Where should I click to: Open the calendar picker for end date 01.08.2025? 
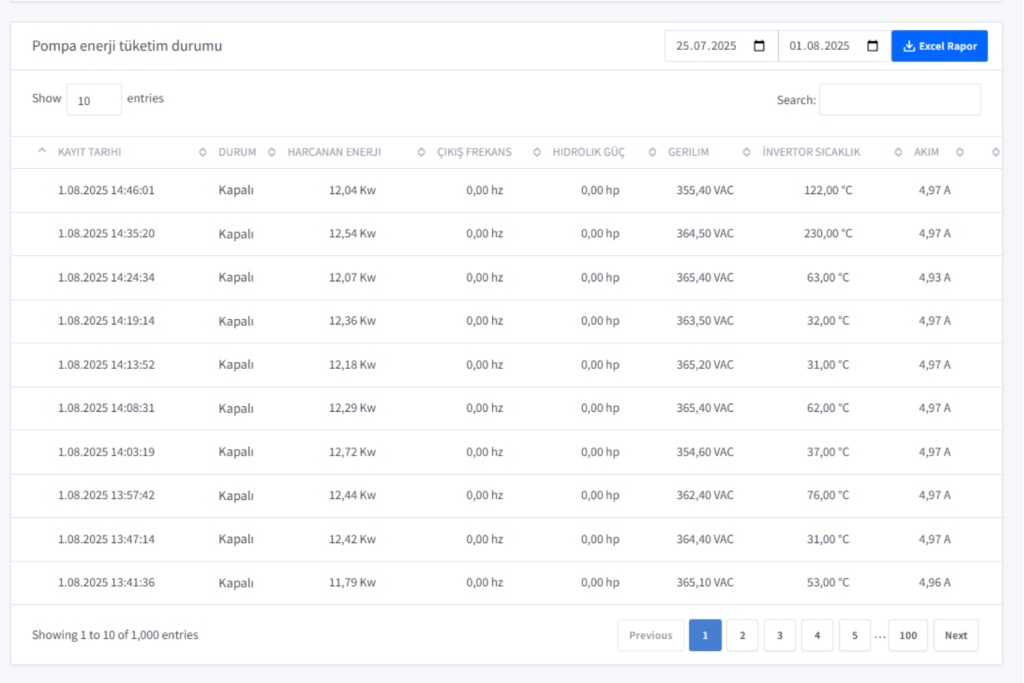coord(872,46)
